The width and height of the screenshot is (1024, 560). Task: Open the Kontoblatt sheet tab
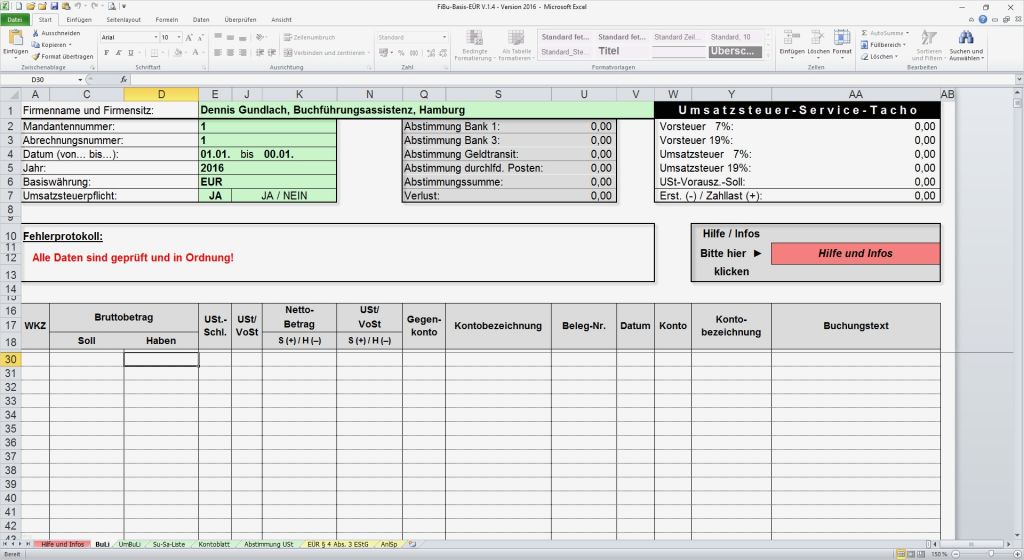coord(214,544)
